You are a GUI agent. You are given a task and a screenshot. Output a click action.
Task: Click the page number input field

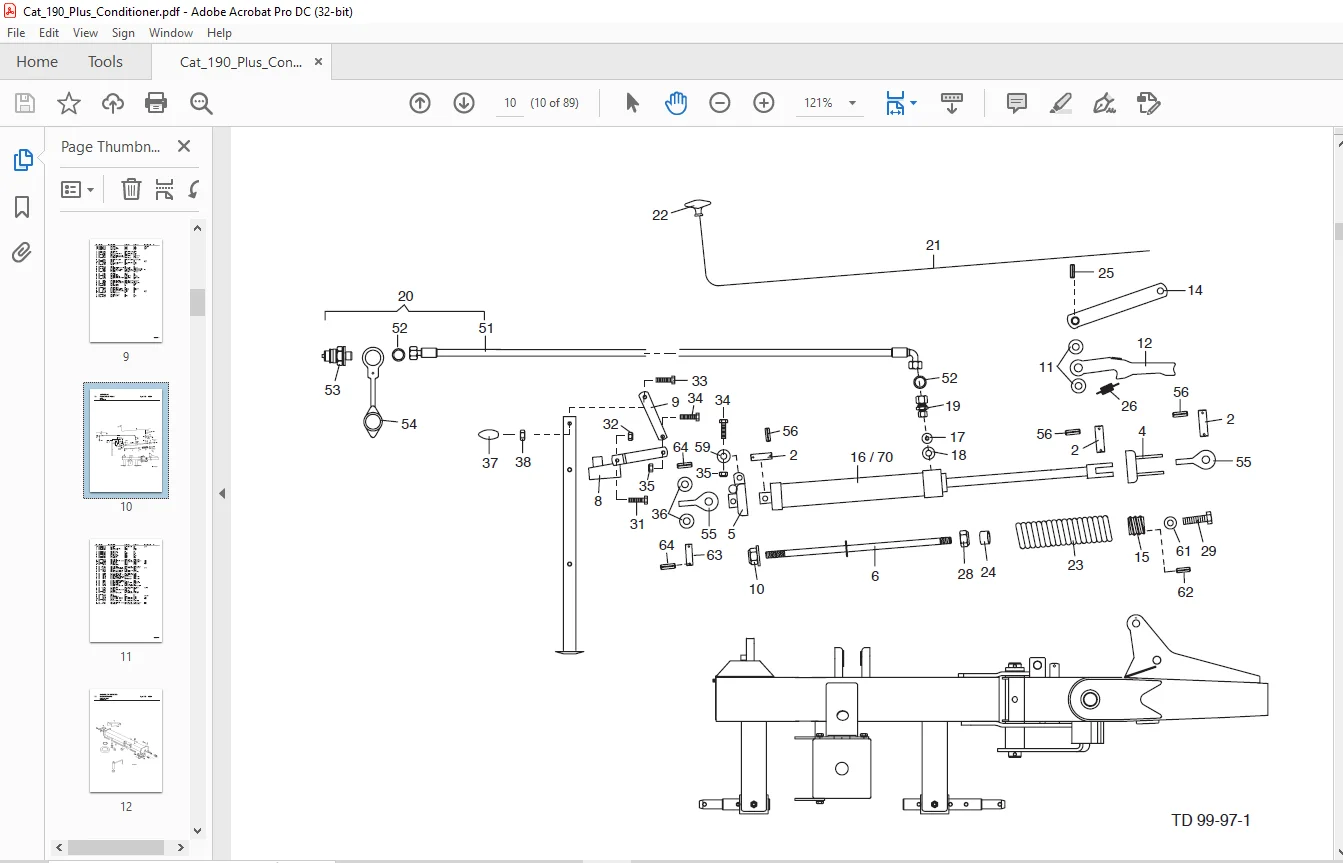pyautogui.click(x=510, y=103)
